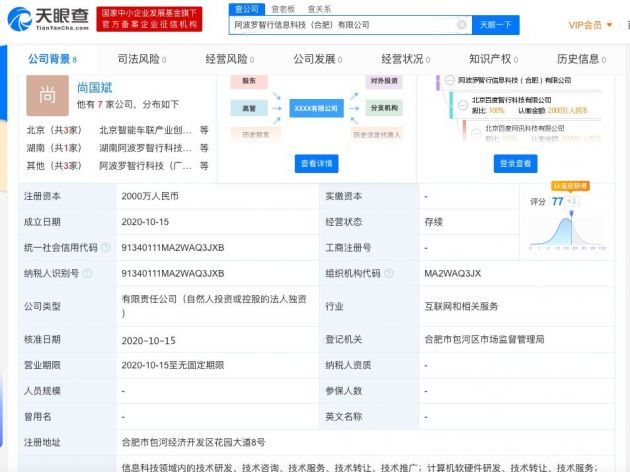The height and width of the screenshot is (472, 630).
Task: Click the 高管 node in relation chart
Action: pos(249,108)
